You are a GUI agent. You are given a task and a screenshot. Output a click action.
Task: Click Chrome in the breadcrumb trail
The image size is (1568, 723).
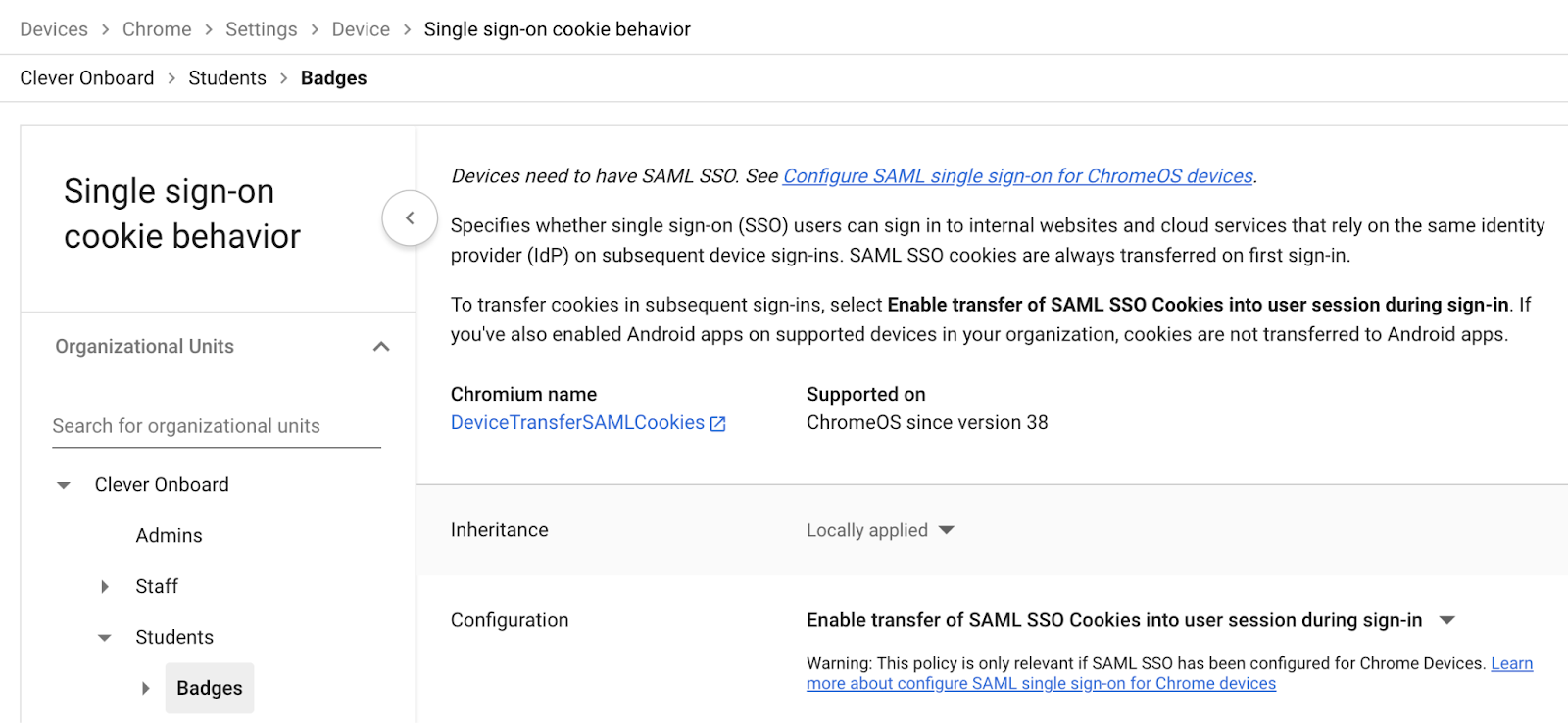click(157, 29)
